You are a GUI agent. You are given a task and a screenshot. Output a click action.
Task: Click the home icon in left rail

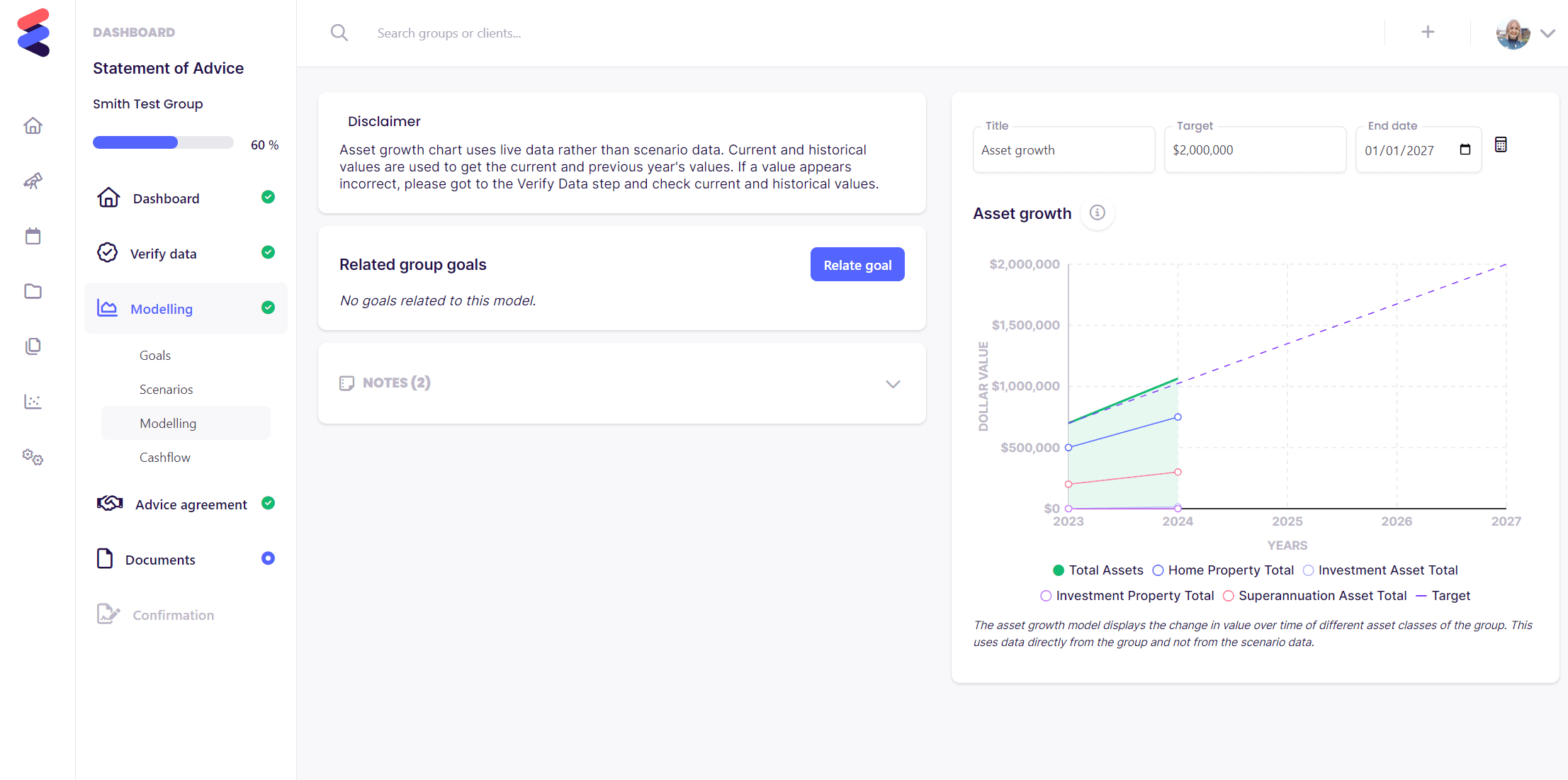[x=33, y=126]
